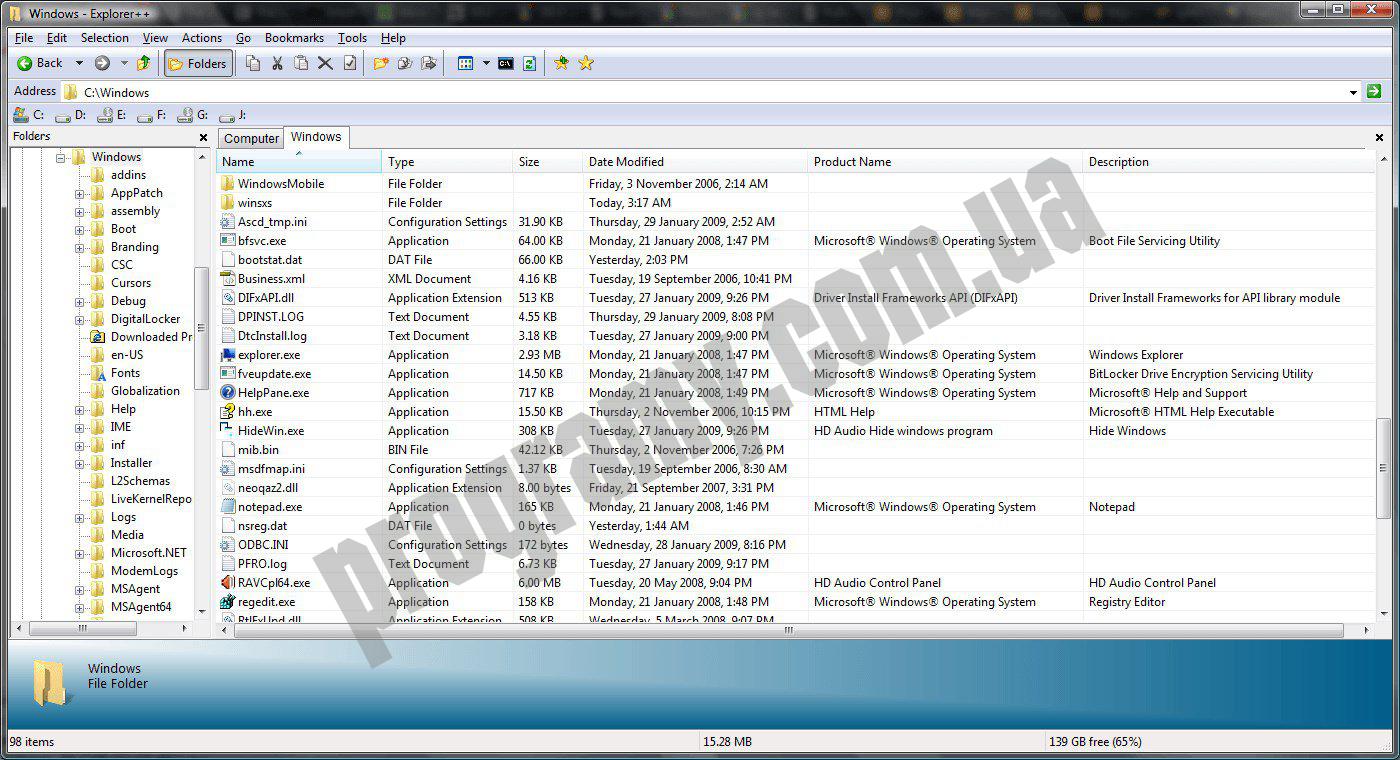This screenshot has height=760, width=1400.
Task: Click the Move To toolbar icon
Action: (x=429, y=63)
